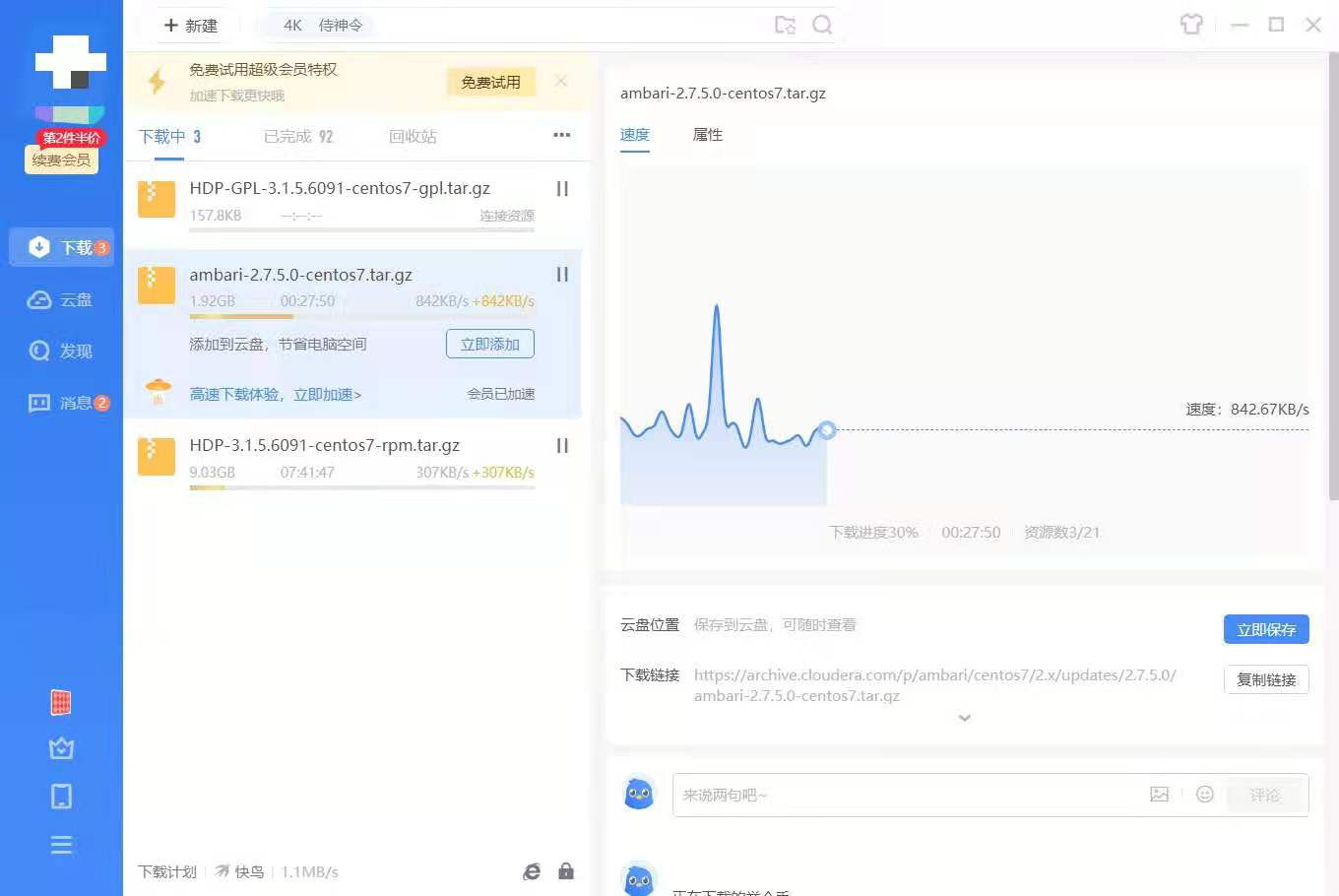
Task: Open the 高速下载体验, 立即加速 link
Action: (275, 394)
